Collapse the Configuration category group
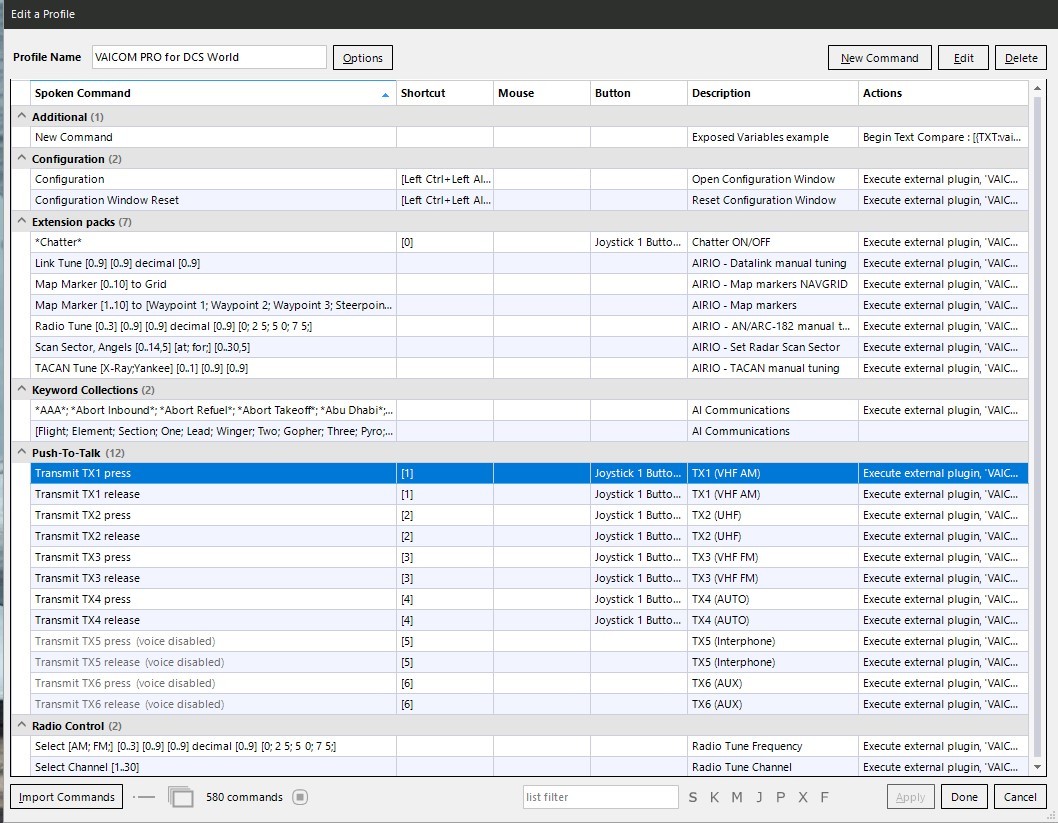Viewport: 1058px width, 823px height. (22, 159)
